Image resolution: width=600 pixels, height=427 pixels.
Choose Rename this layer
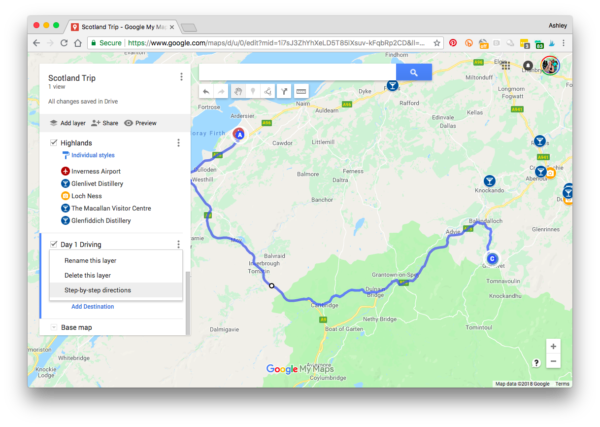click(116, 261)
